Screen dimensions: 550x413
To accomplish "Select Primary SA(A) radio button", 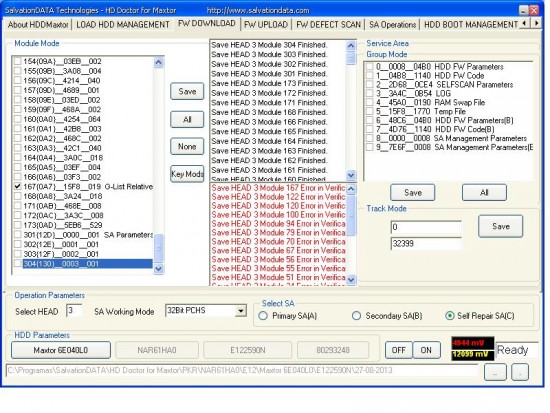I will [x=263, y=316].
